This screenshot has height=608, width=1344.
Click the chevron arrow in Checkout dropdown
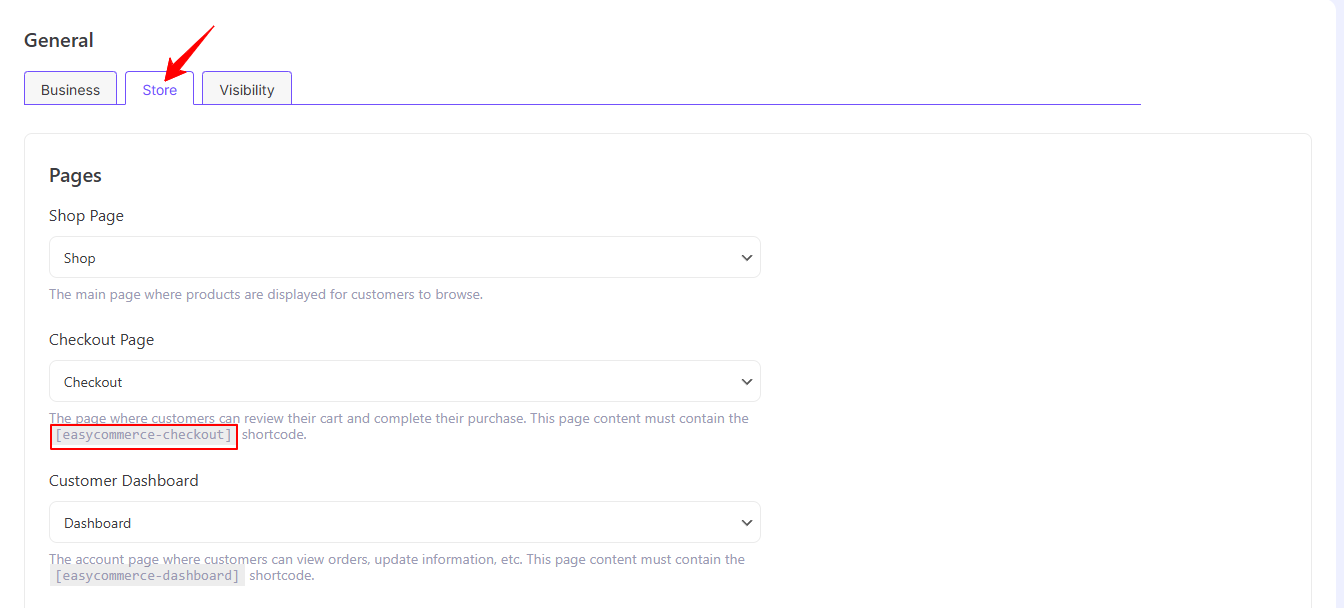click(746, 382)
